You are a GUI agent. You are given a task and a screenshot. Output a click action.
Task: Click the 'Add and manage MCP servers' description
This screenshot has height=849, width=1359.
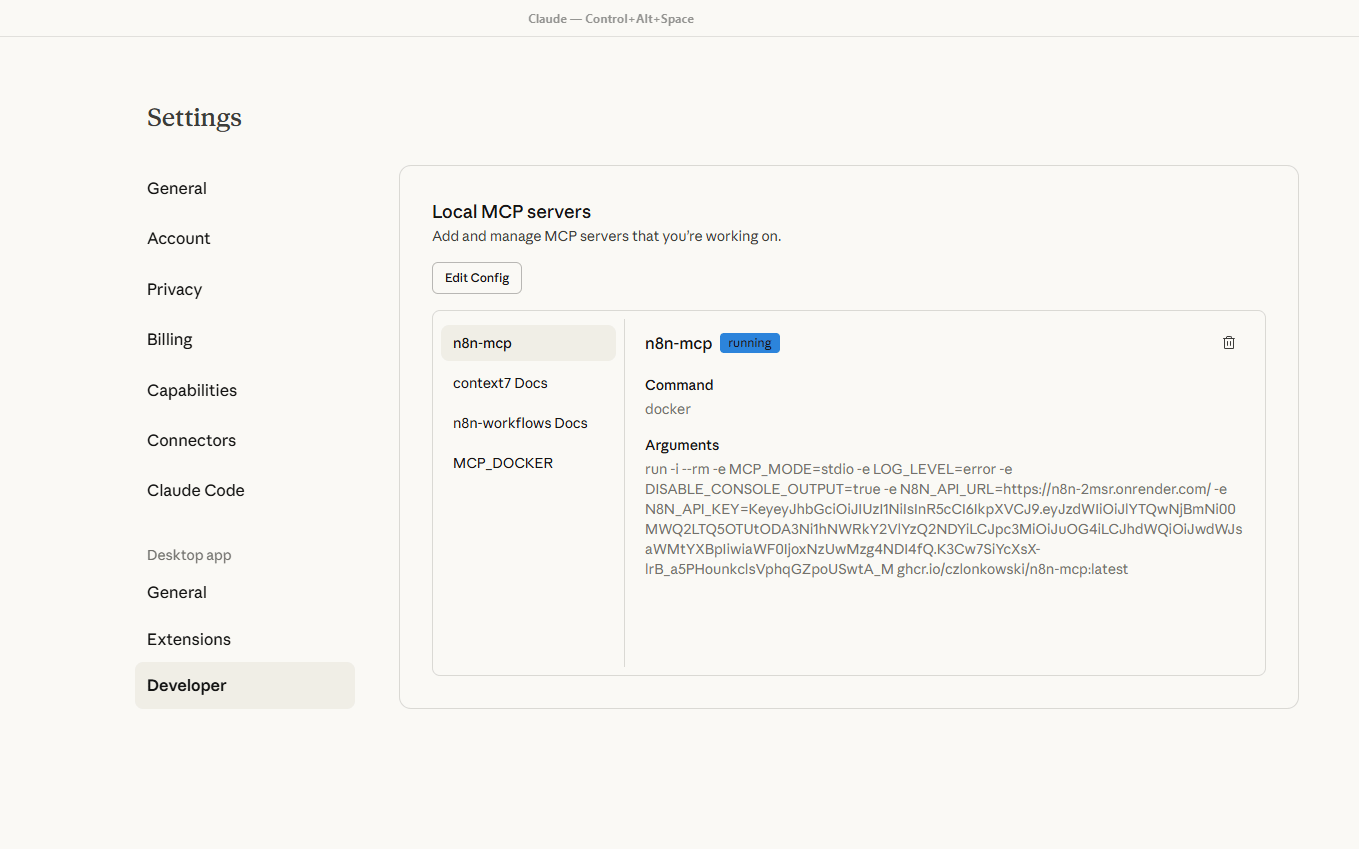[606, 237]
